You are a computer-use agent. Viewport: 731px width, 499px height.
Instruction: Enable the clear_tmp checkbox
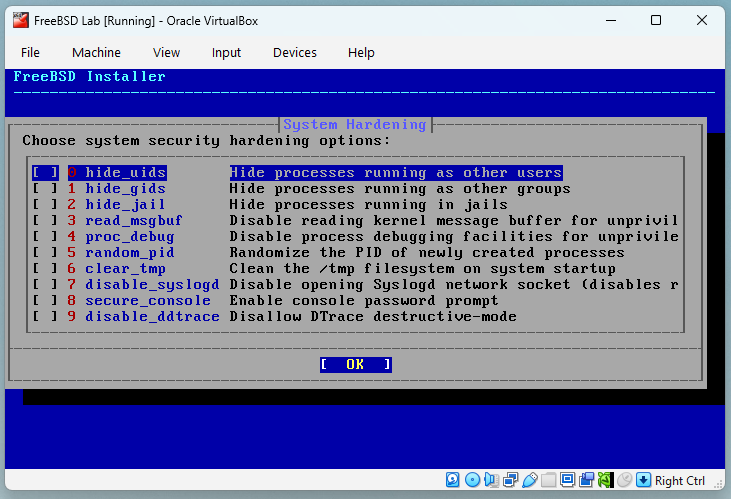45,269
